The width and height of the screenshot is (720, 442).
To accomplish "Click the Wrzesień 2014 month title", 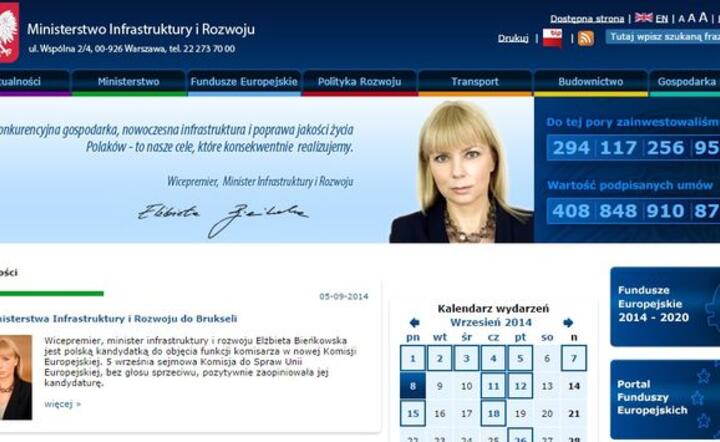I will tap(491, 323).
